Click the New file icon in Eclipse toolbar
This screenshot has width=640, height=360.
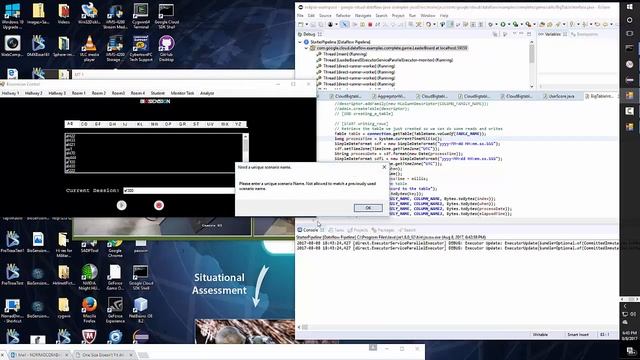[300, 24]
